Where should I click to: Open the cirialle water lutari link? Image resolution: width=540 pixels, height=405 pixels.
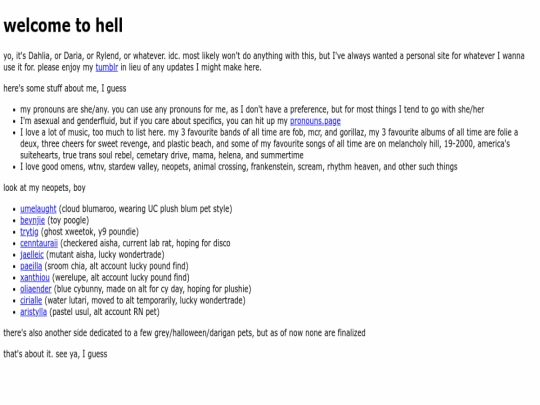(x=31, y=300)
